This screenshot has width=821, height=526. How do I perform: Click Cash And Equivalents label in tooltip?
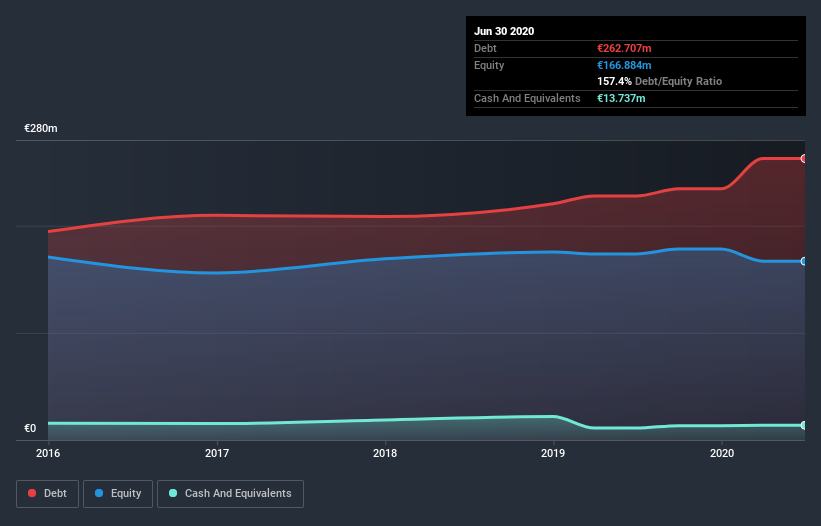point(527,98)
